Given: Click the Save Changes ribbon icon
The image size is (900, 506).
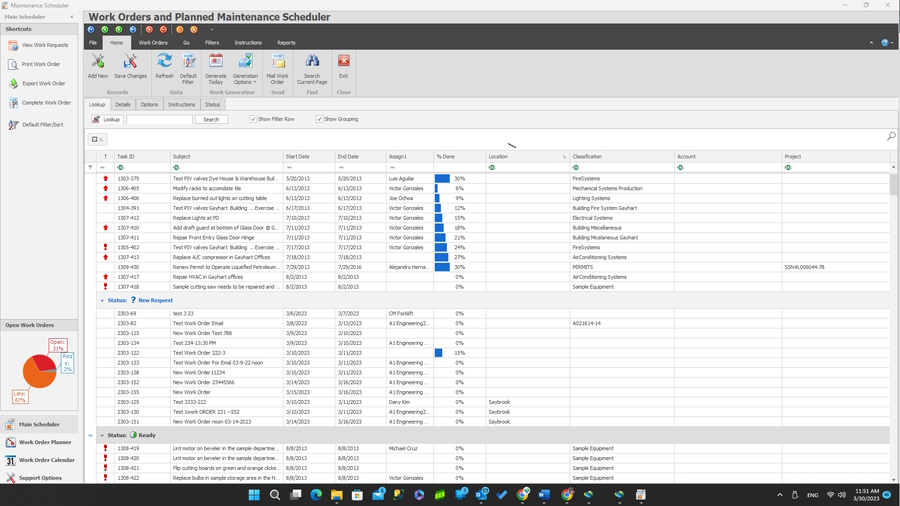Looking at the screenshot, I should [x=130, y=61].
